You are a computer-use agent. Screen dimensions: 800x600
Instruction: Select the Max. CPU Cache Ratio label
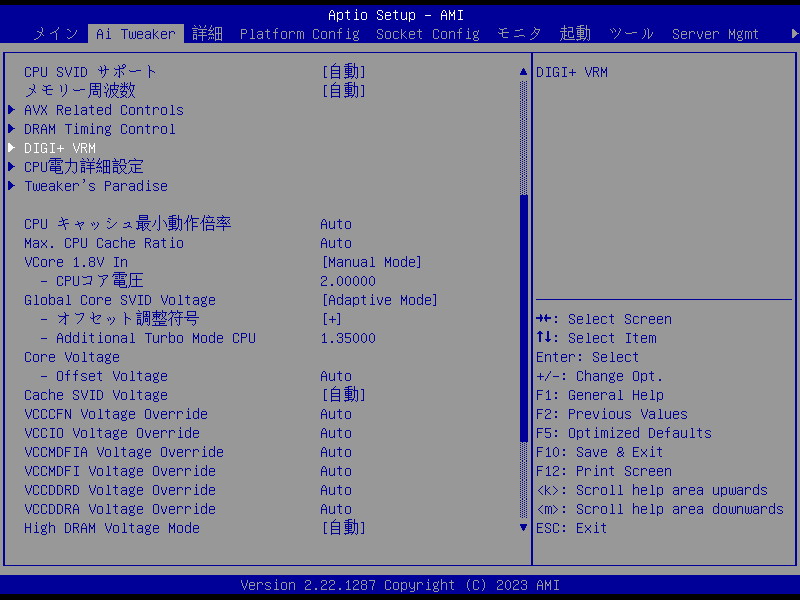104,243
